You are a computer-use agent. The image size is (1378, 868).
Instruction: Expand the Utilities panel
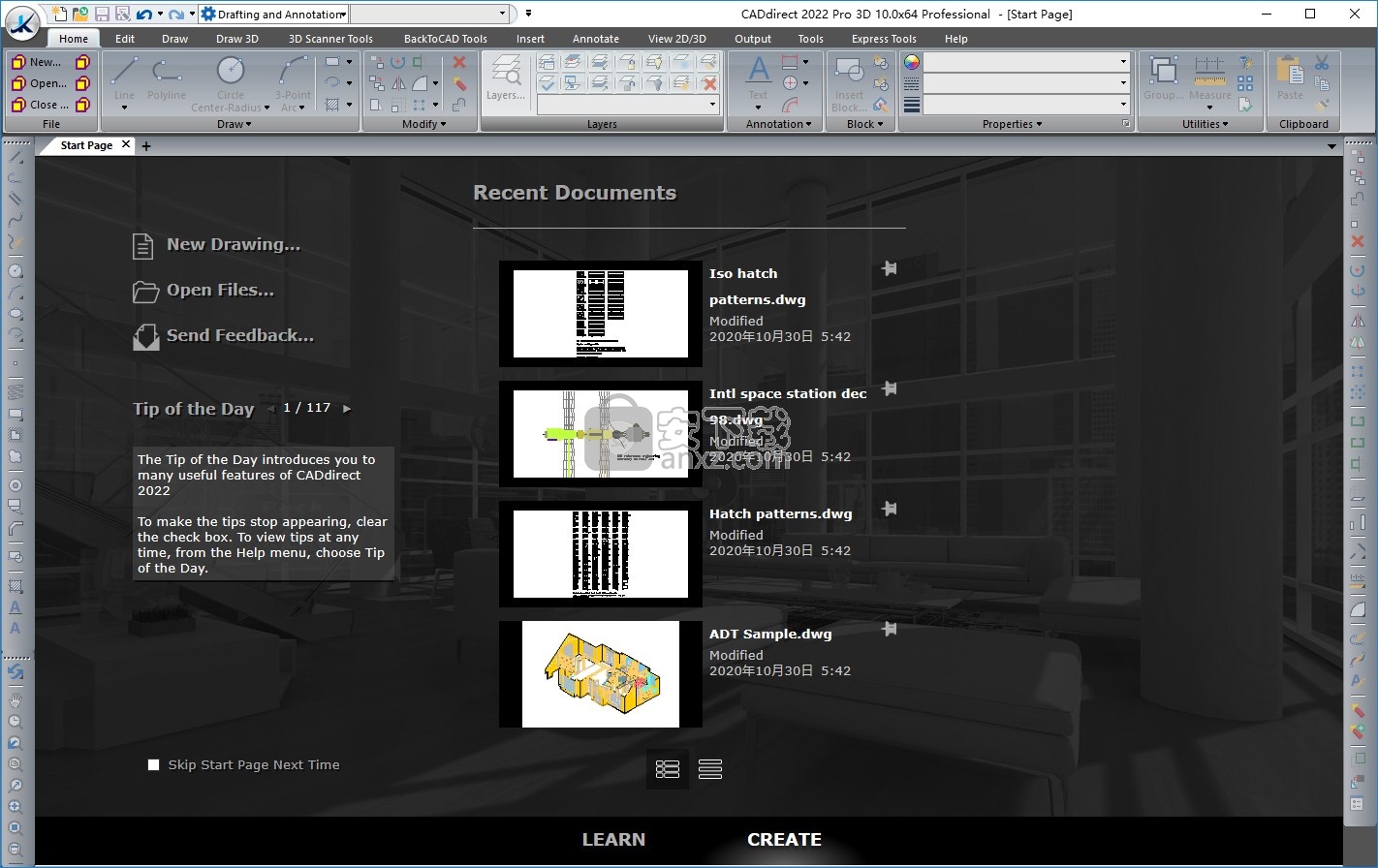1205,124
